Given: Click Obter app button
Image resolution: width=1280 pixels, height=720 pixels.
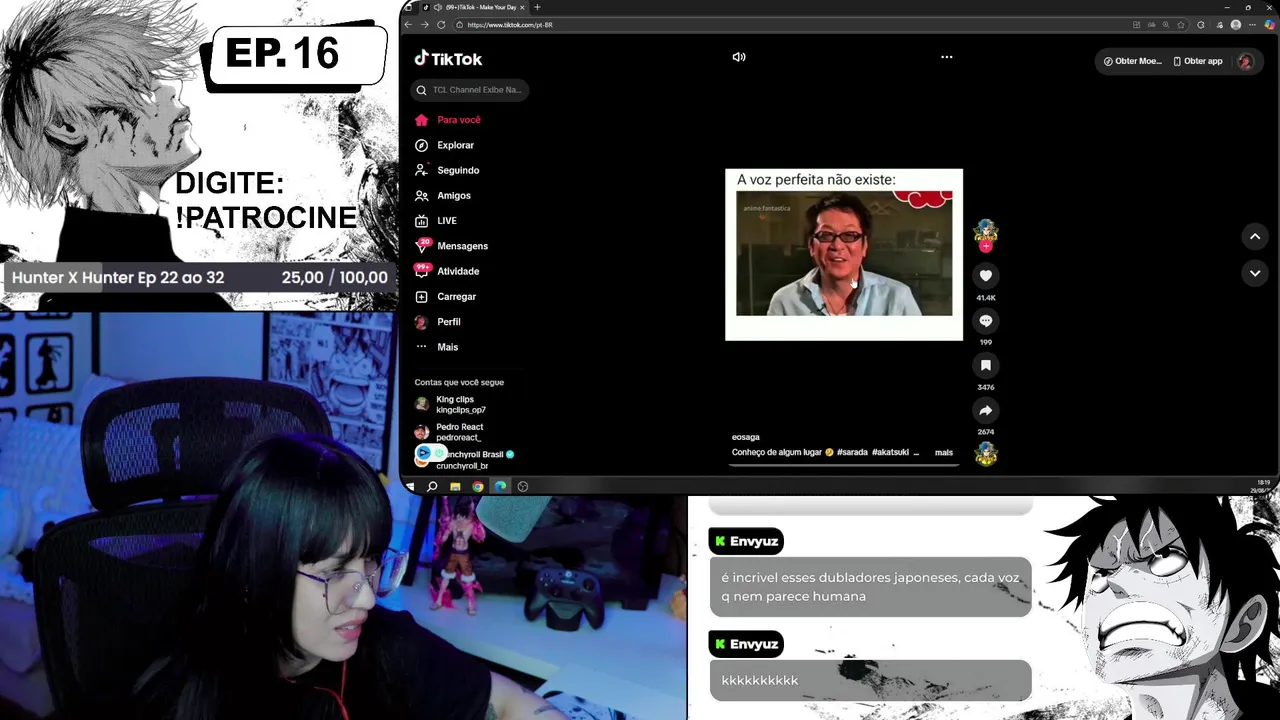Looking at the screenshot, I should pyautogui.click(x=1197, y=61).
